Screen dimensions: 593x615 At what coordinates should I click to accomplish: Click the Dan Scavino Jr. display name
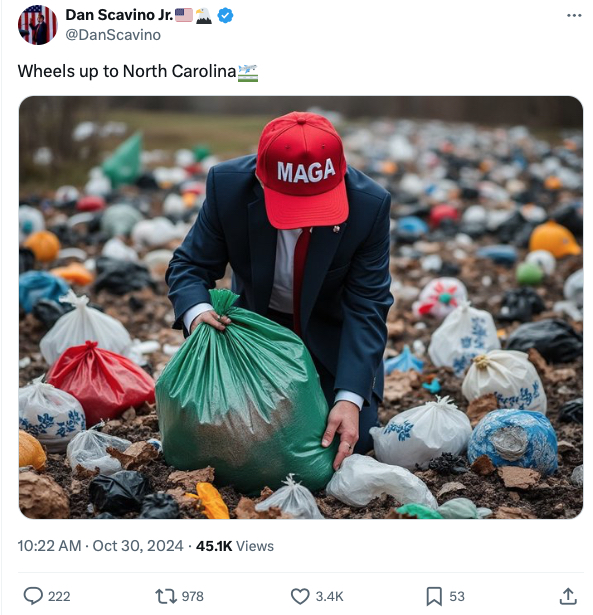click(119, 15)
